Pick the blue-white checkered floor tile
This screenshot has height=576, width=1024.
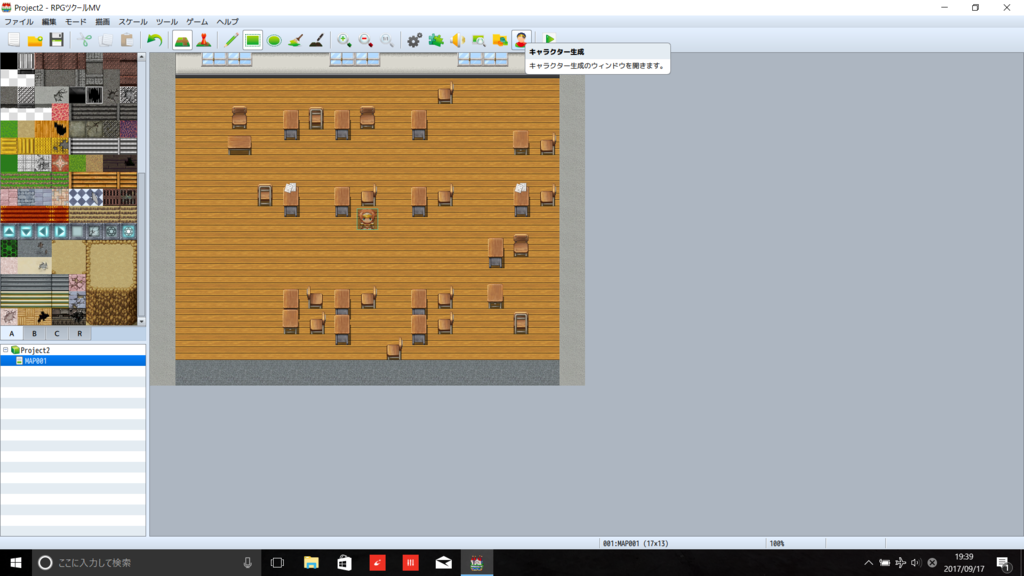[x=86, y=197]
